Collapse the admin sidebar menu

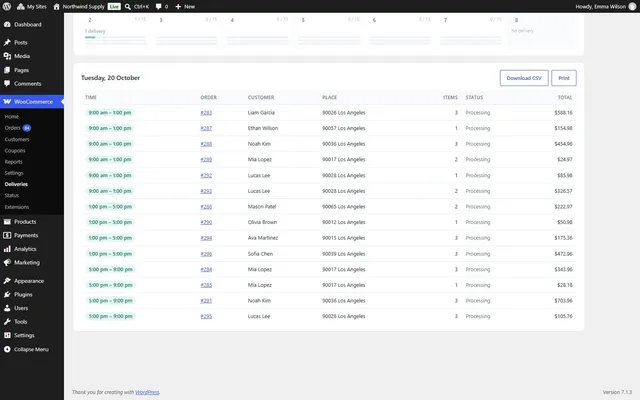(32, 349)
